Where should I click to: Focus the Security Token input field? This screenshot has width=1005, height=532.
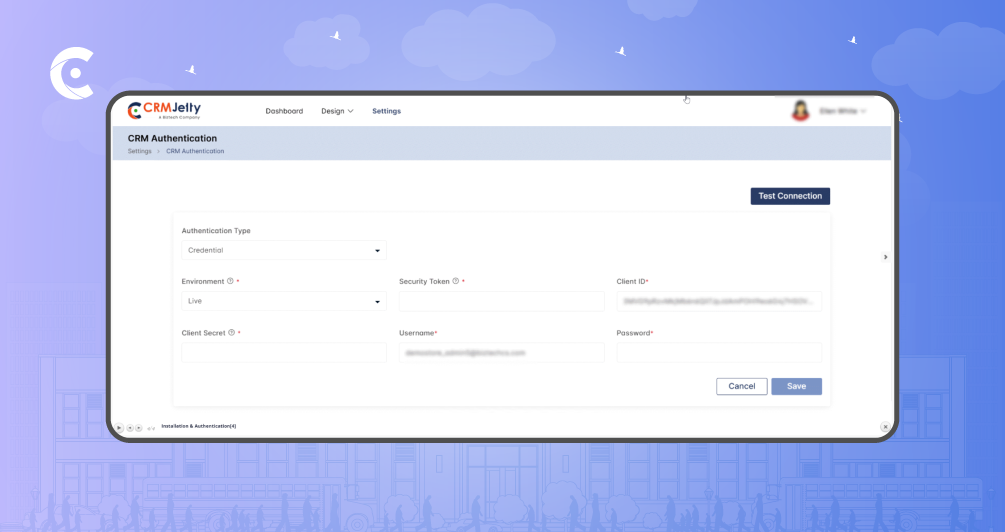501,301
